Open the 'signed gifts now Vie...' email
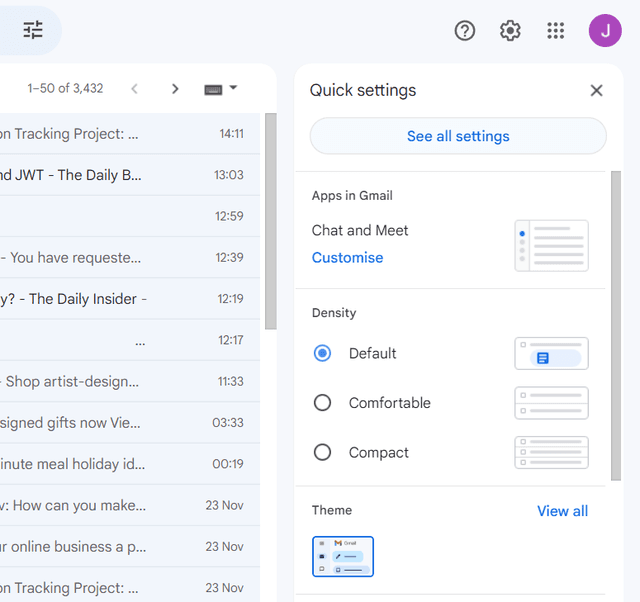 130,422
